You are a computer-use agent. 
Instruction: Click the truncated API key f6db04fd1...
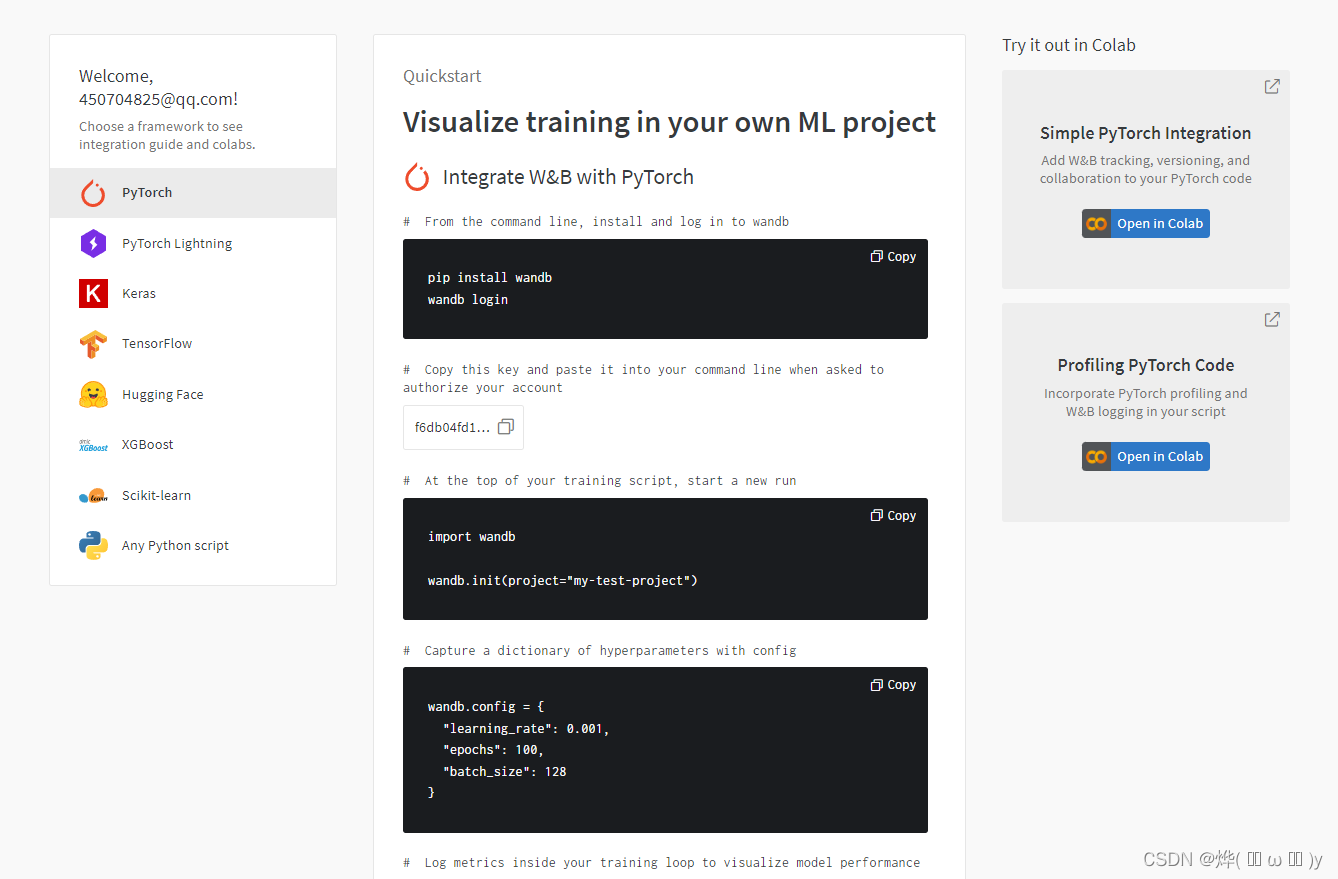tap(452, 427)
